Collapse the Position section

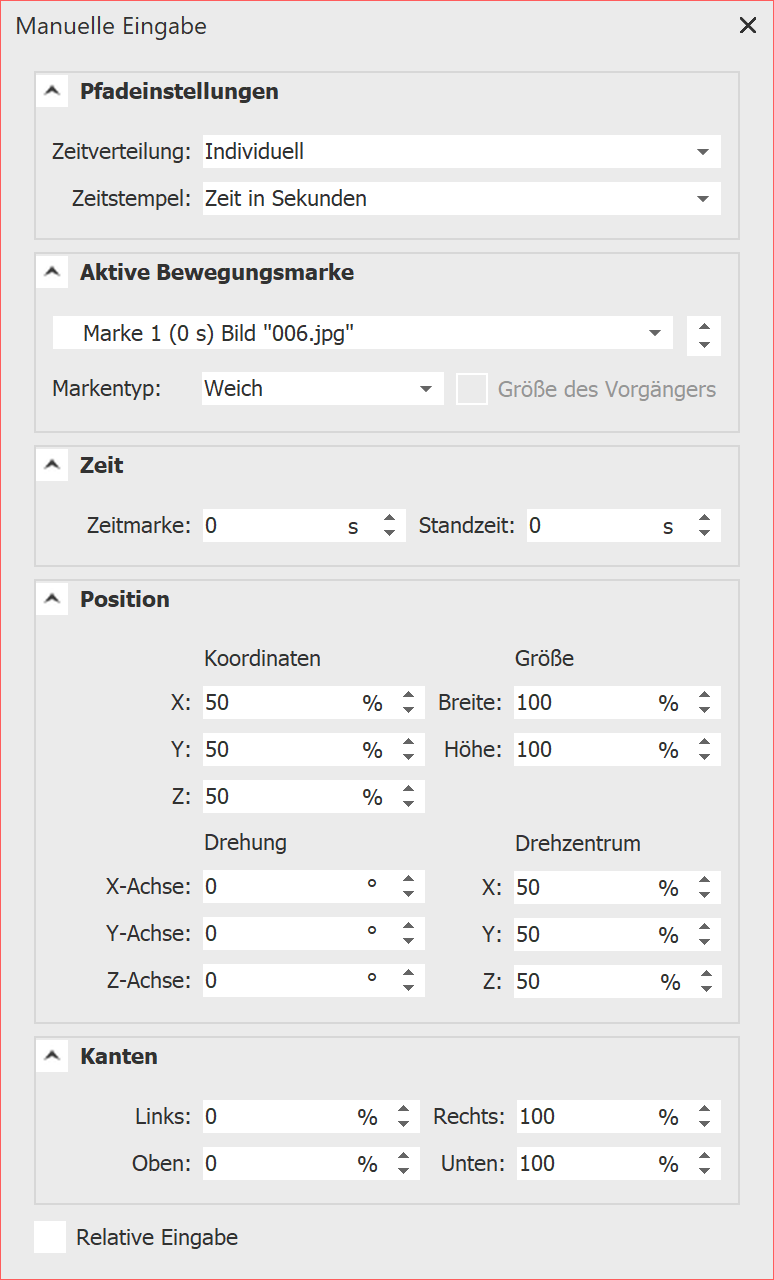tap(51, 599)
